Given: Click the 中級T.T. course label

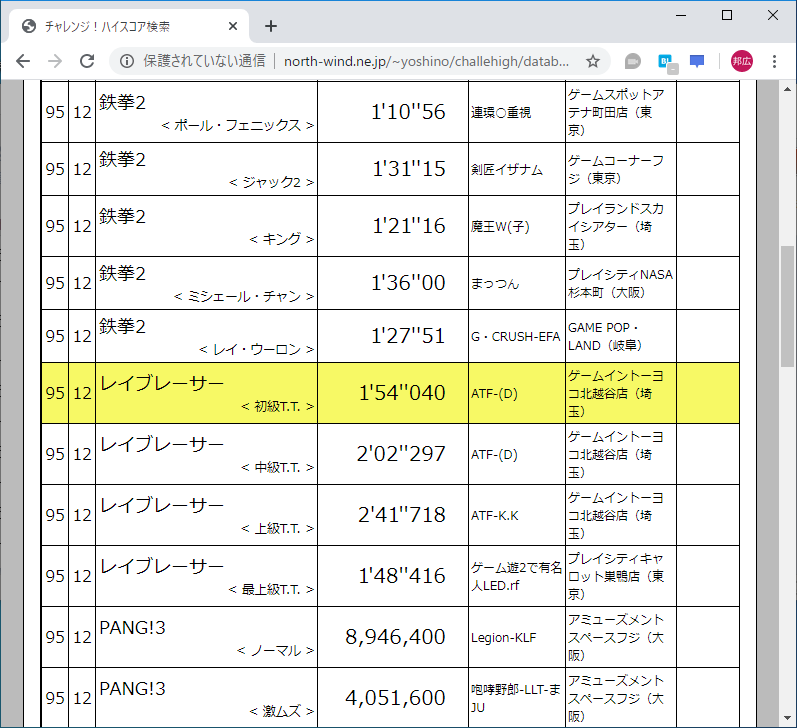Looking at the screenshot, I should 278,468.
